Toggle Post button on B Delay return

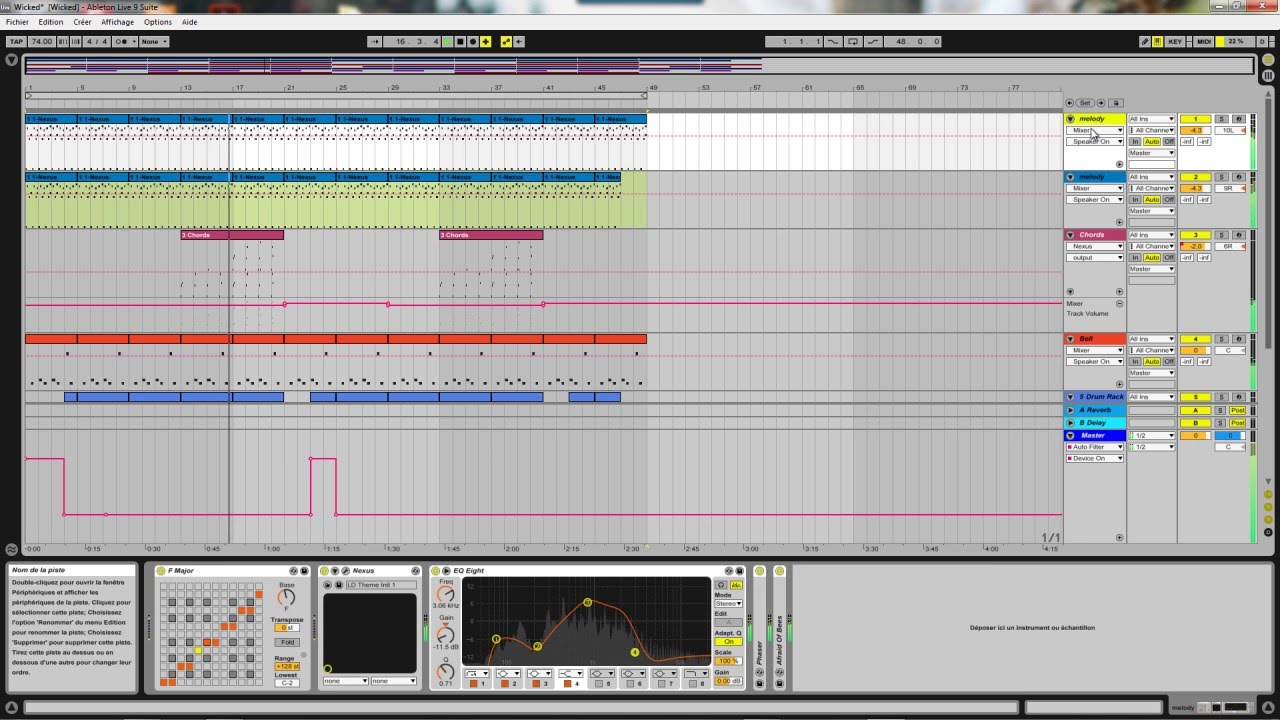point(1238,423)
